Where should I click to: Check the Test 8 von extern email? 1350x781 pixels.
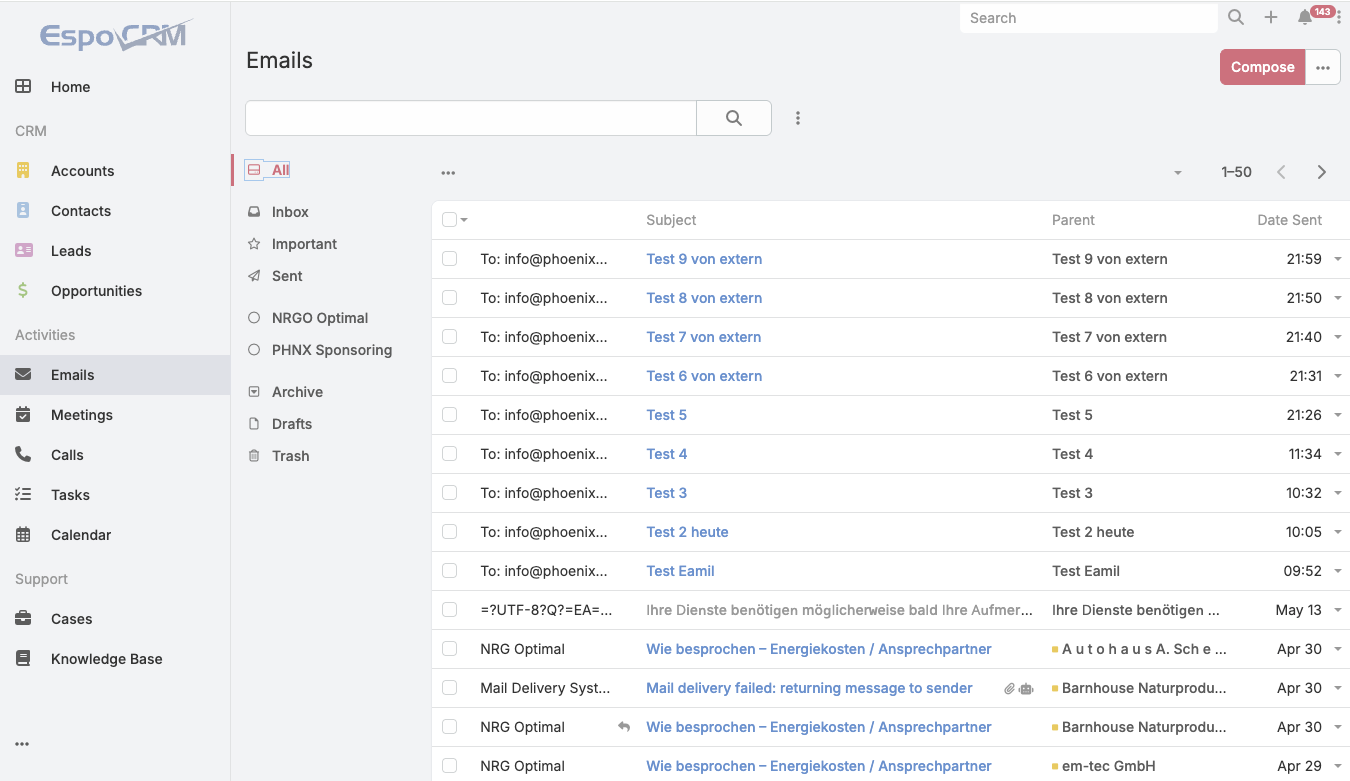(449, 298)
